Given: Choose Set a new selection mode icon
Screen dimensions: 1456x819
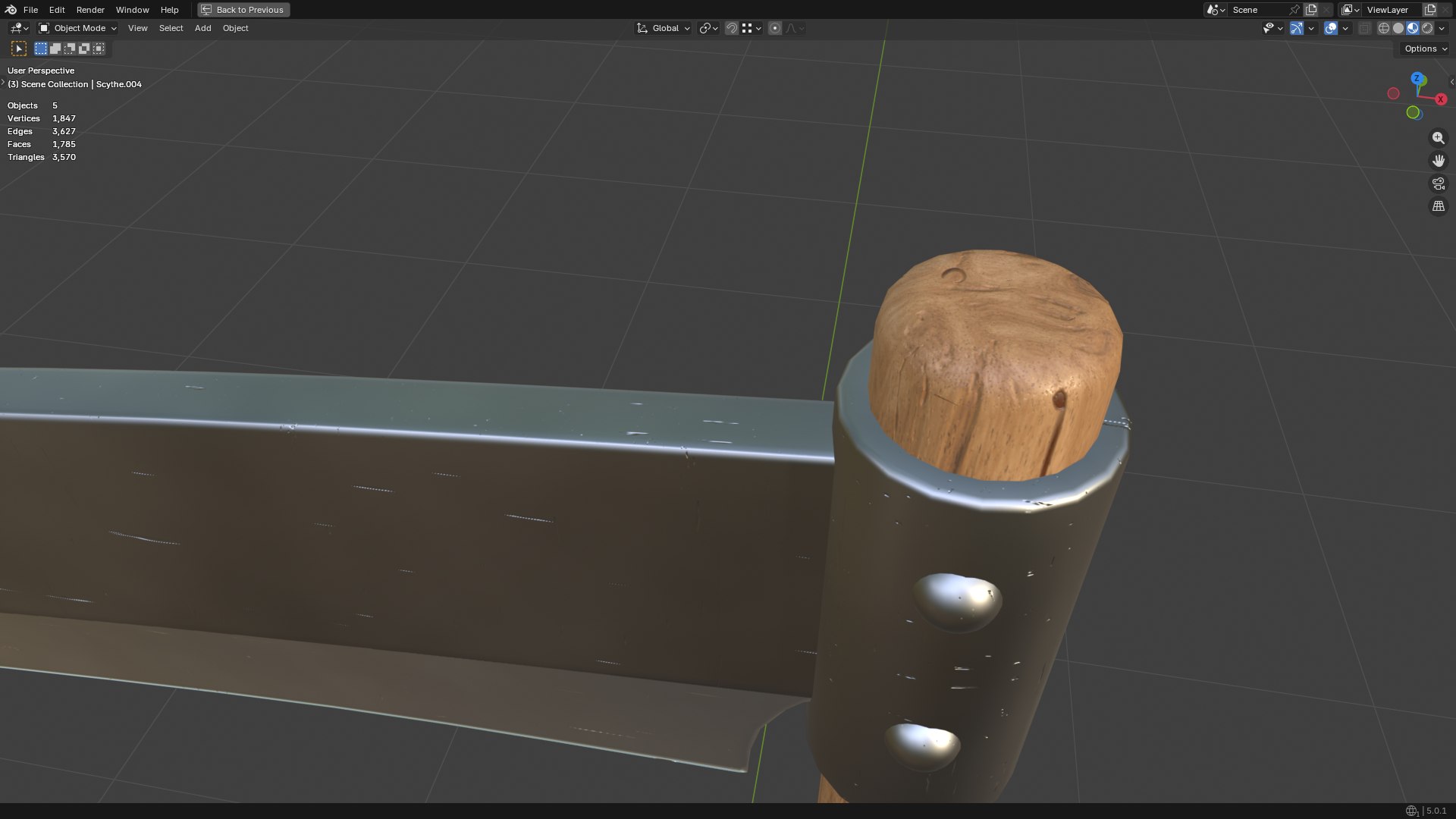Looking at the screenshot, I should coord(41,49).
